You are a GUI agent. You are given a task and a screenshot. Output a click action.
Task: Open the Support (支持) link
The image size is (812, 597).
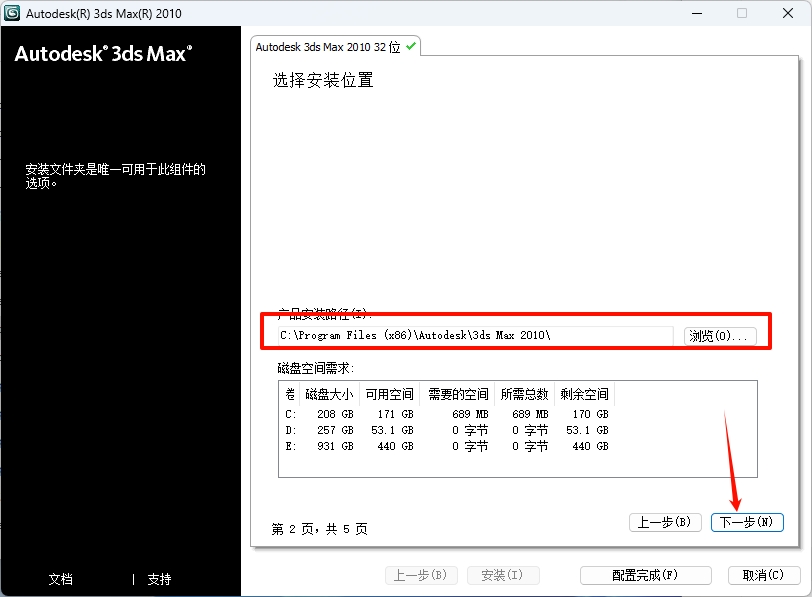[x=159, y=579]
